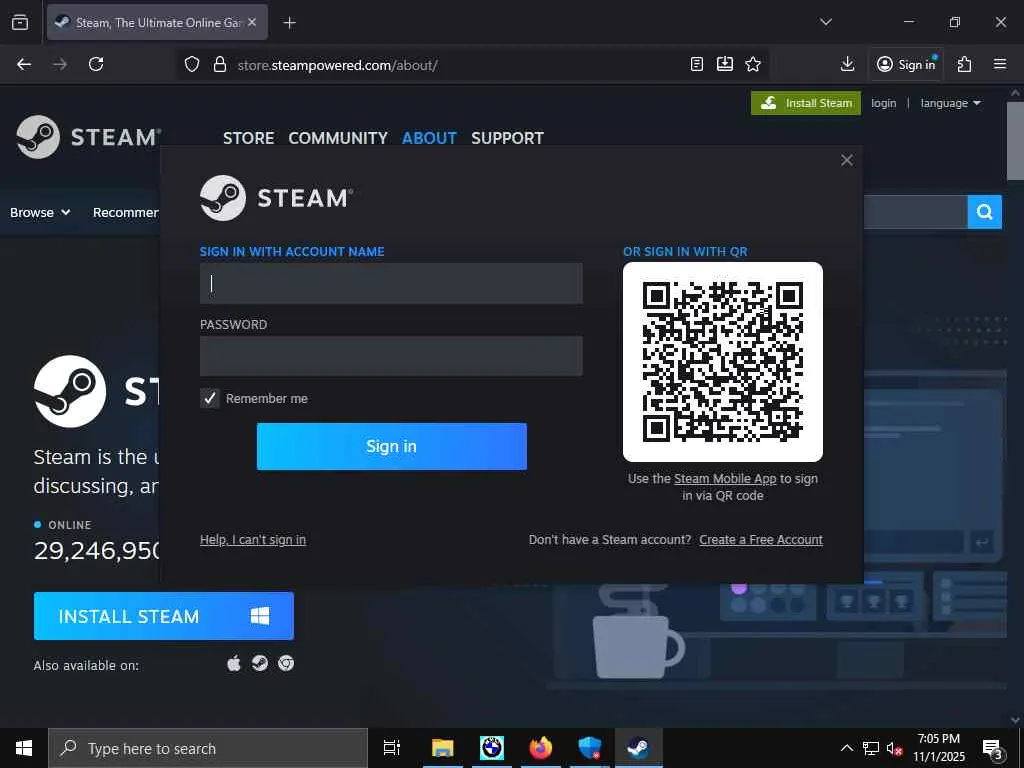This screenshot has width=1024, height=768.
Task: Open File Explorer from the taskbar
Action: (x=442, y=748)
